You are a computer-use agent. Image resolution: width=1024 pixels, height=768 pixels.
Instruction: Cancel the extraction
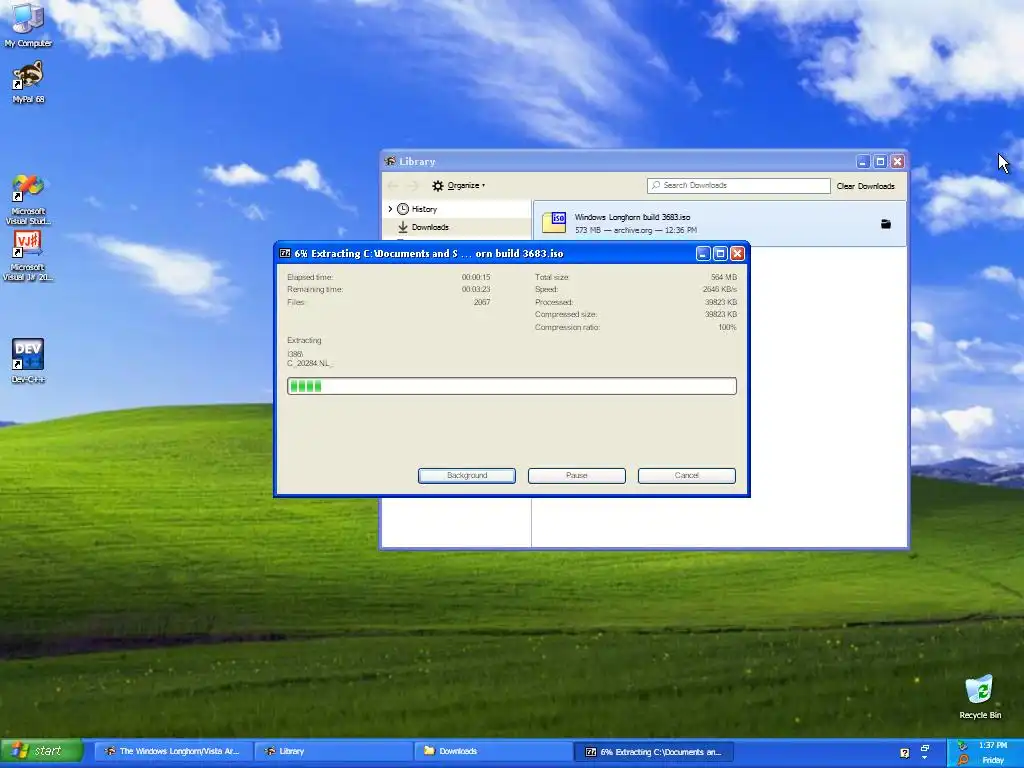686,475
